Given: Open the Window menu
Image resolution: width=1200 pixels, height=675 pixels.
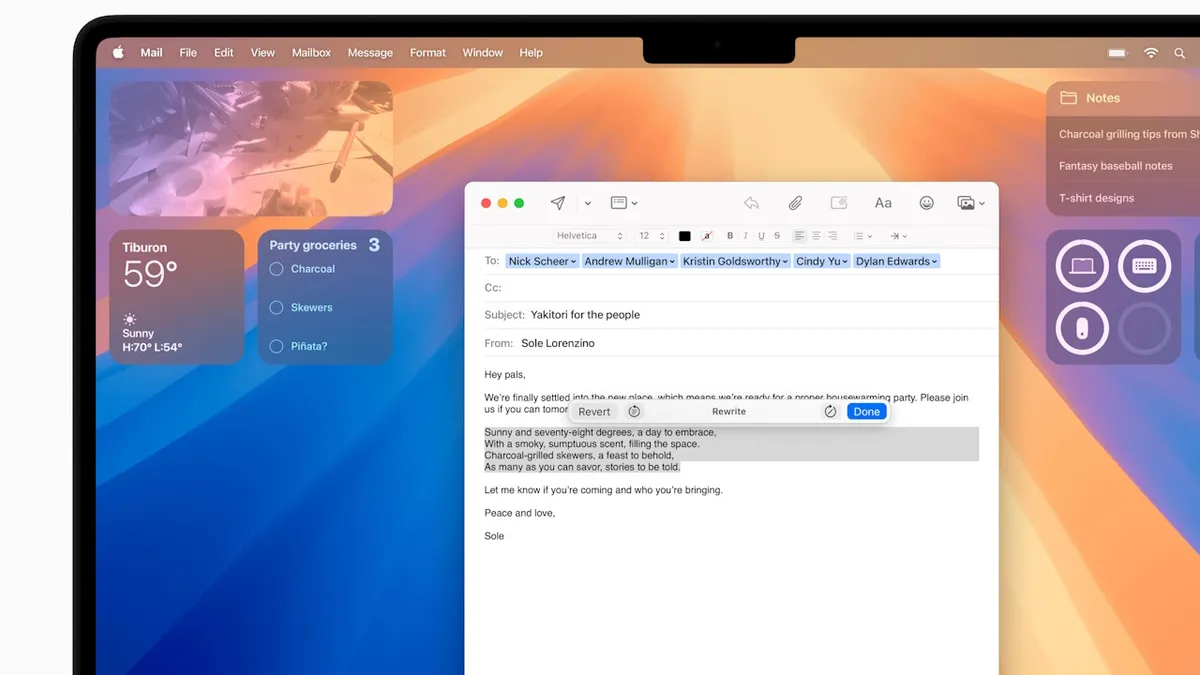Looking at the screenshot, I should (483, 53).
